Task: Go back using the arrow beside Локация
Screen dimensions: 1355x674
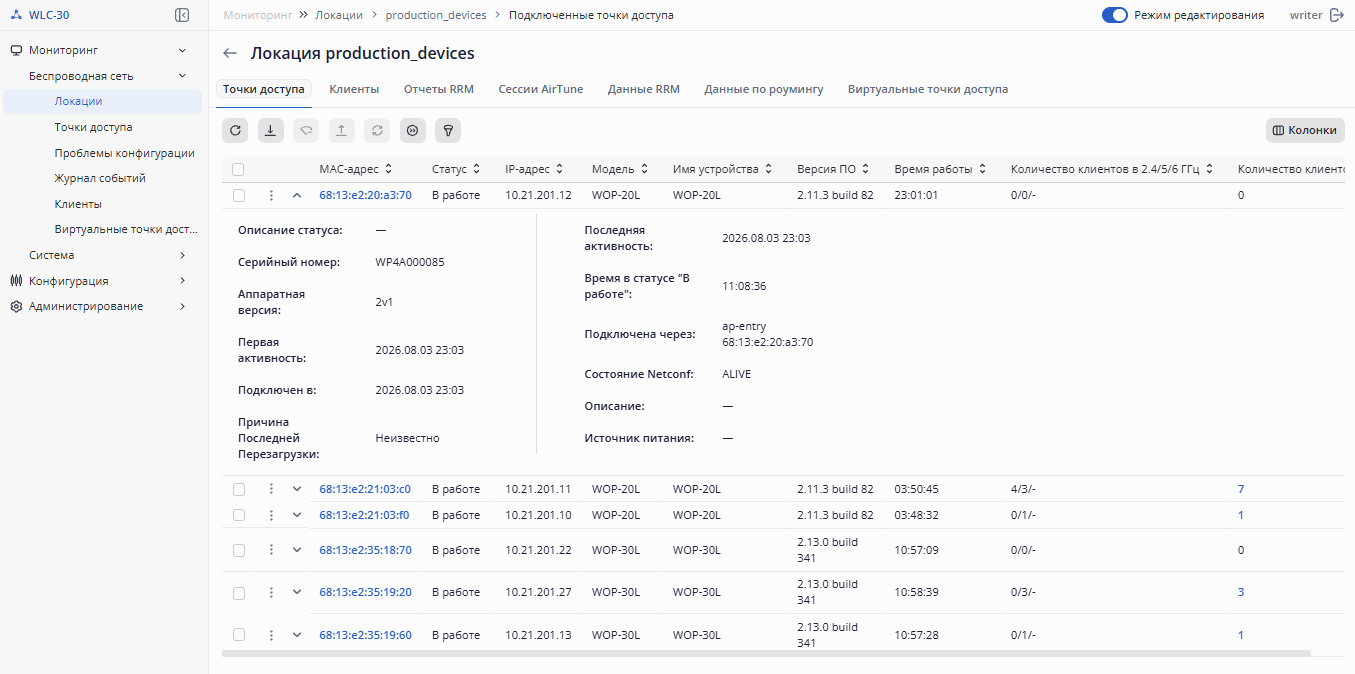Action: 230,53
